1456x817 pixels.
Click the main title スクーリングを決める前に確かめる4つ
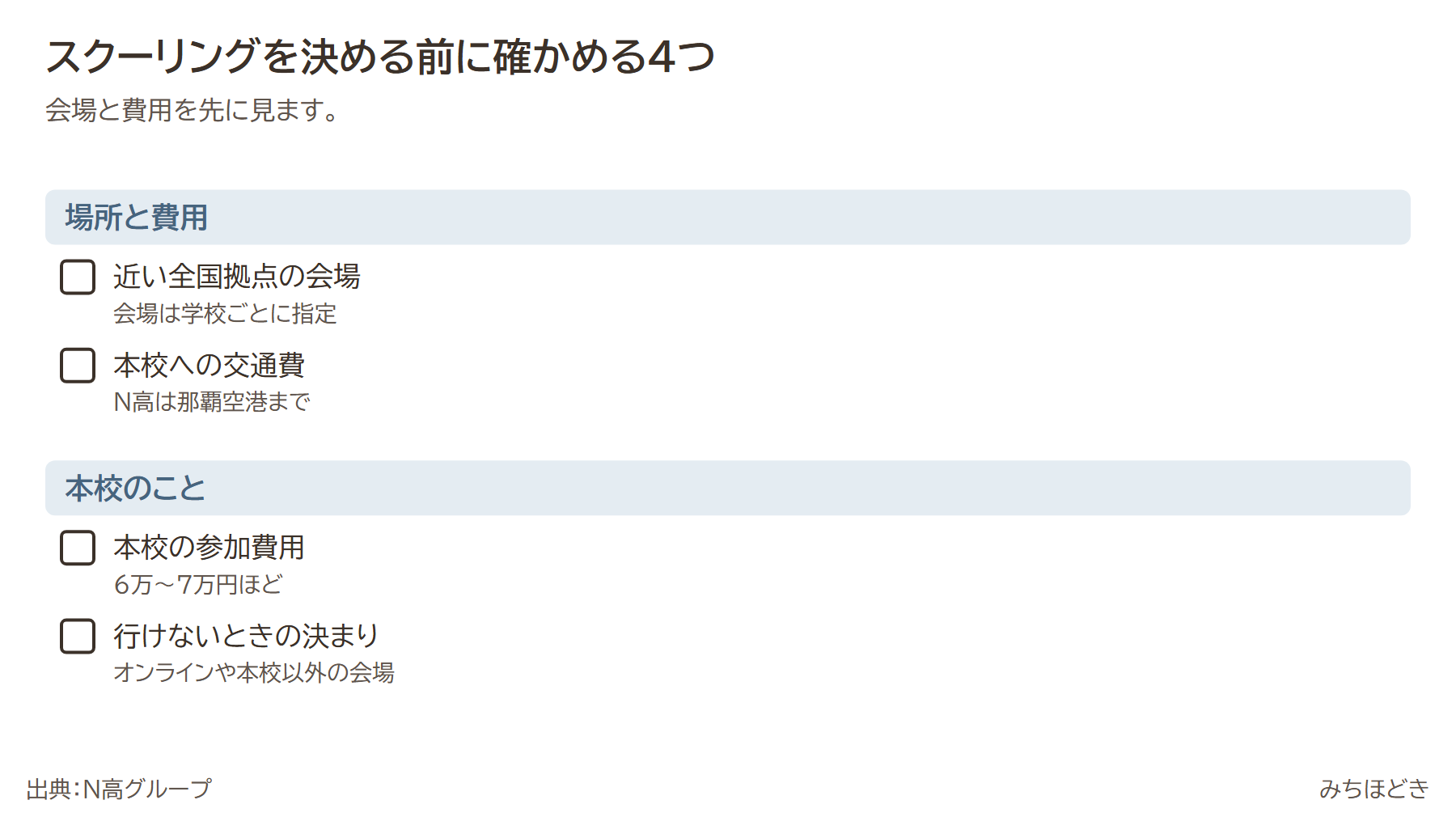pos(380,57)
